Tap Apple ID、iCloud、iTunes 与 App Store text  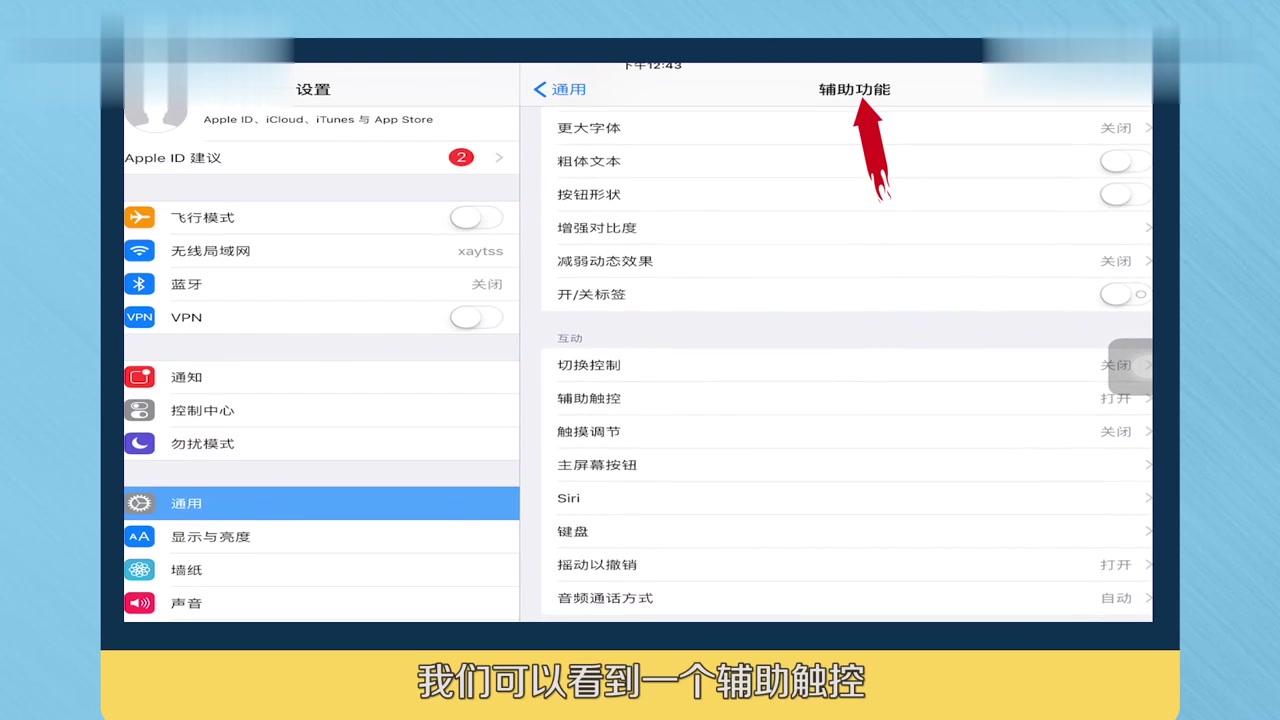click(318, 119)
